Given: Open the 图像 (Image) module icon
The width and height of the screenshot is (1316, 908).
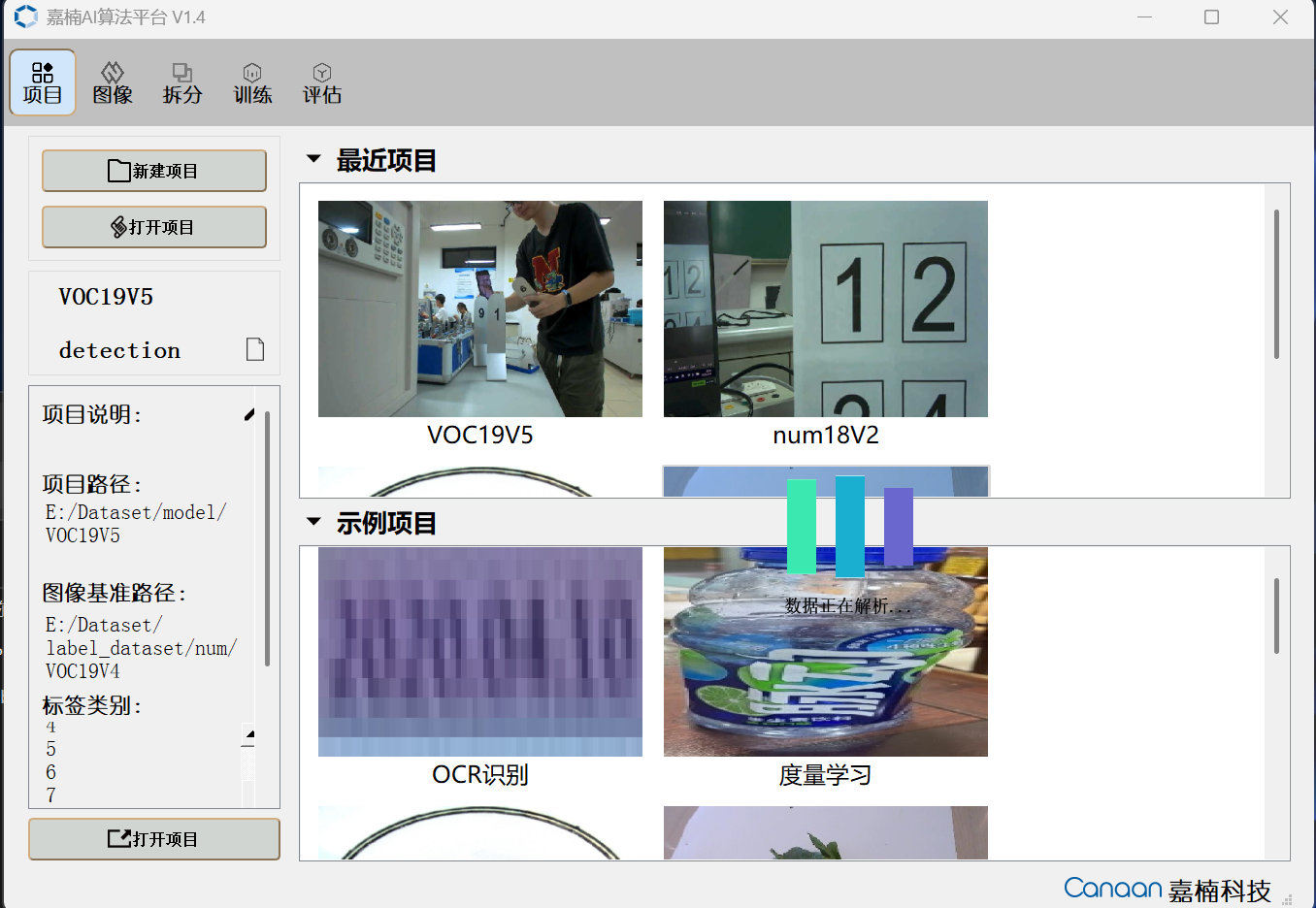Looking at the screenshot, I should pyautogui.click(x=112, y=81).
